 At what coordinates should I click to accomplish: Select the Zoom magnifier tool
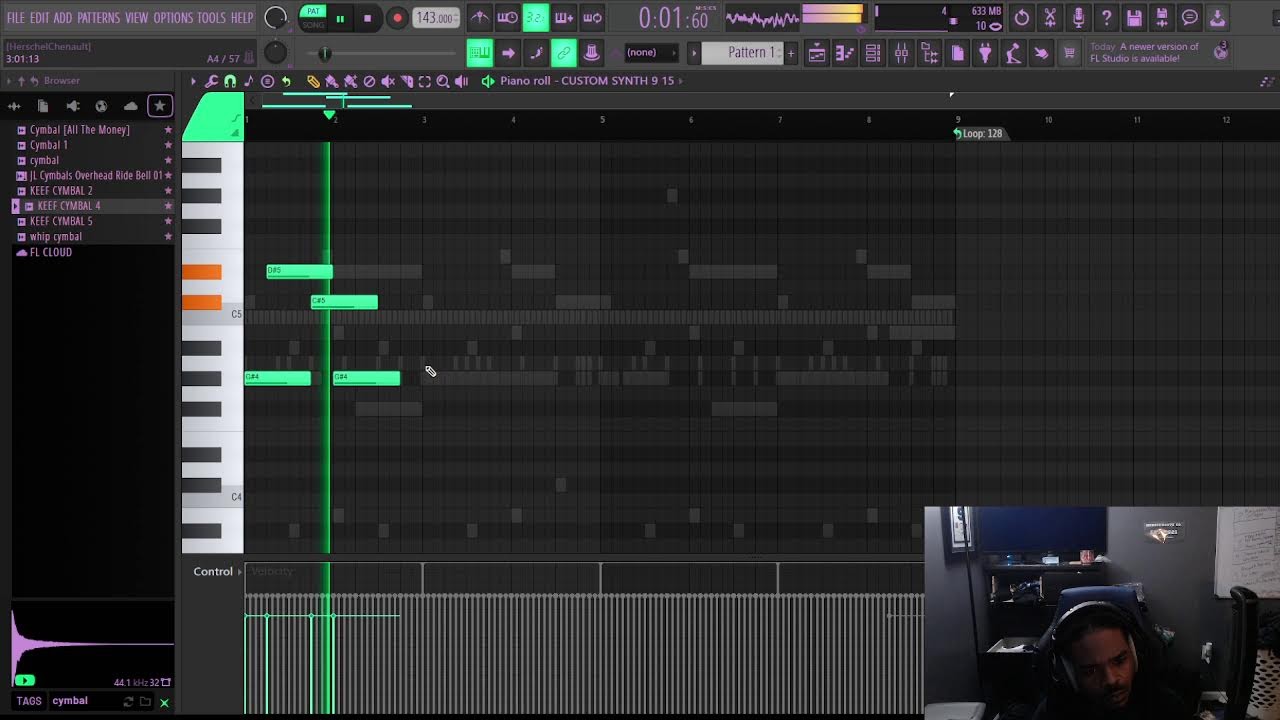tap(443, 81)
